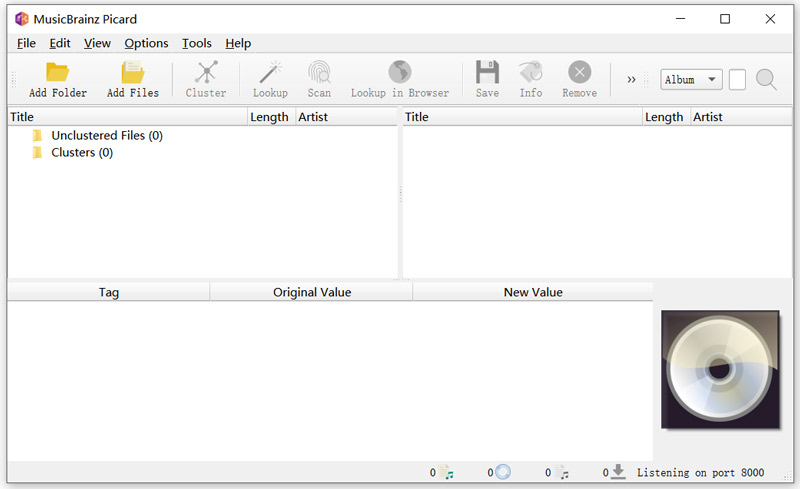The image size is (800, 489).
Task: Click the Remove toolbar icon
Action: pos(580,72)
